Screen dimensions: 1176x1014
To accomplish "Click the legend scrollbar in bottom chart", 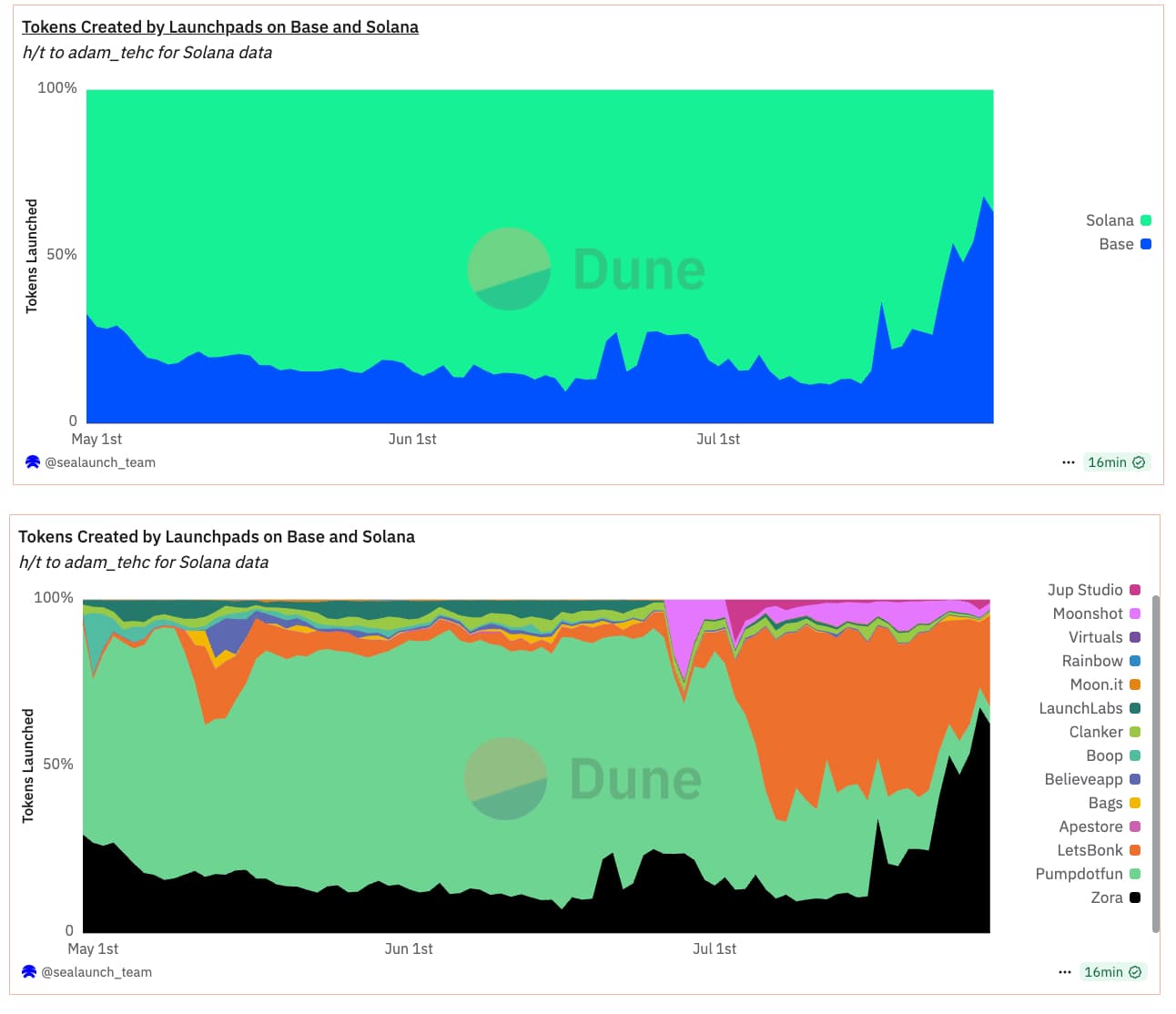I will pos(1156,763).
